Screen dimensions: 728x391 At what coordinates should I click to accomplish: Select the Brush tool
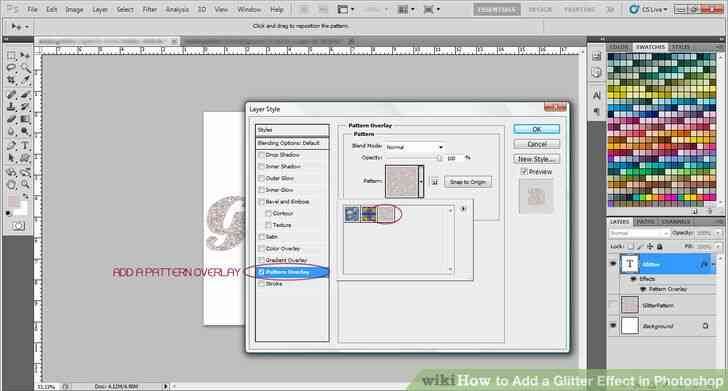(x=25, y=95)
